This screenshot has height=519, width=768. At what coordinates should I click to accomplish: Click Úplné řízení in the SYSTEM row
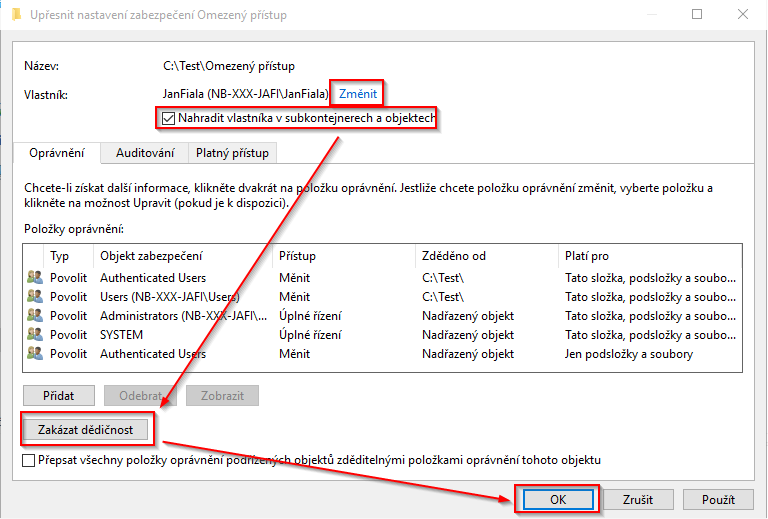point(310,335)
